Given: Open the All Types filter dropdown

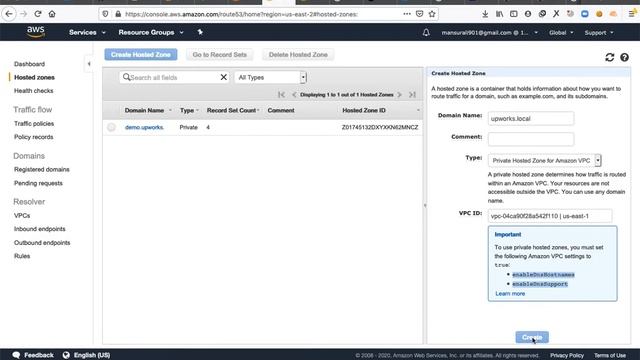Looking at the screenshot, I should click(270, 77).
